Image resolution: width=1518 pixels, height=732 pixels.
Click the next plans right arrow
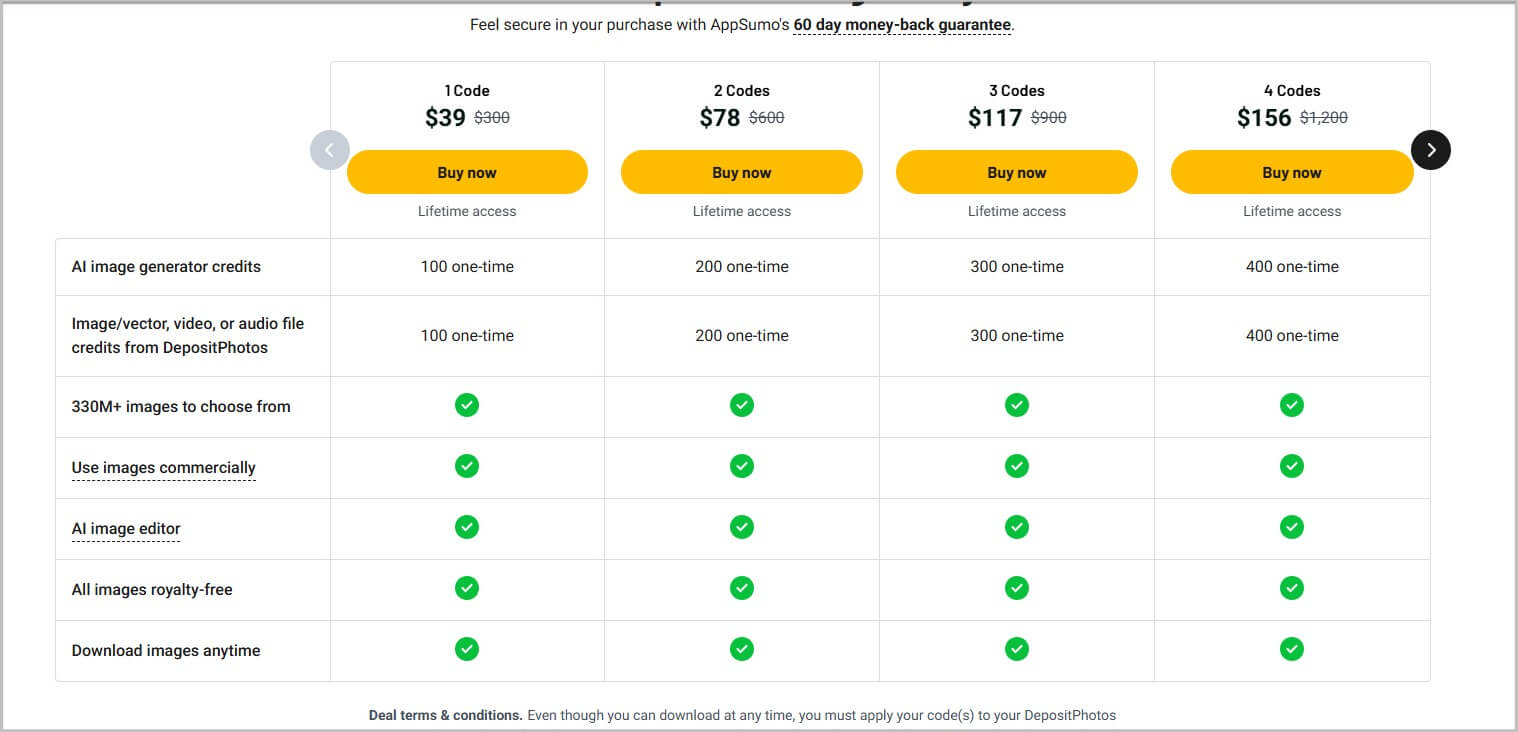pyautogui.click(x=1430, y=150)
